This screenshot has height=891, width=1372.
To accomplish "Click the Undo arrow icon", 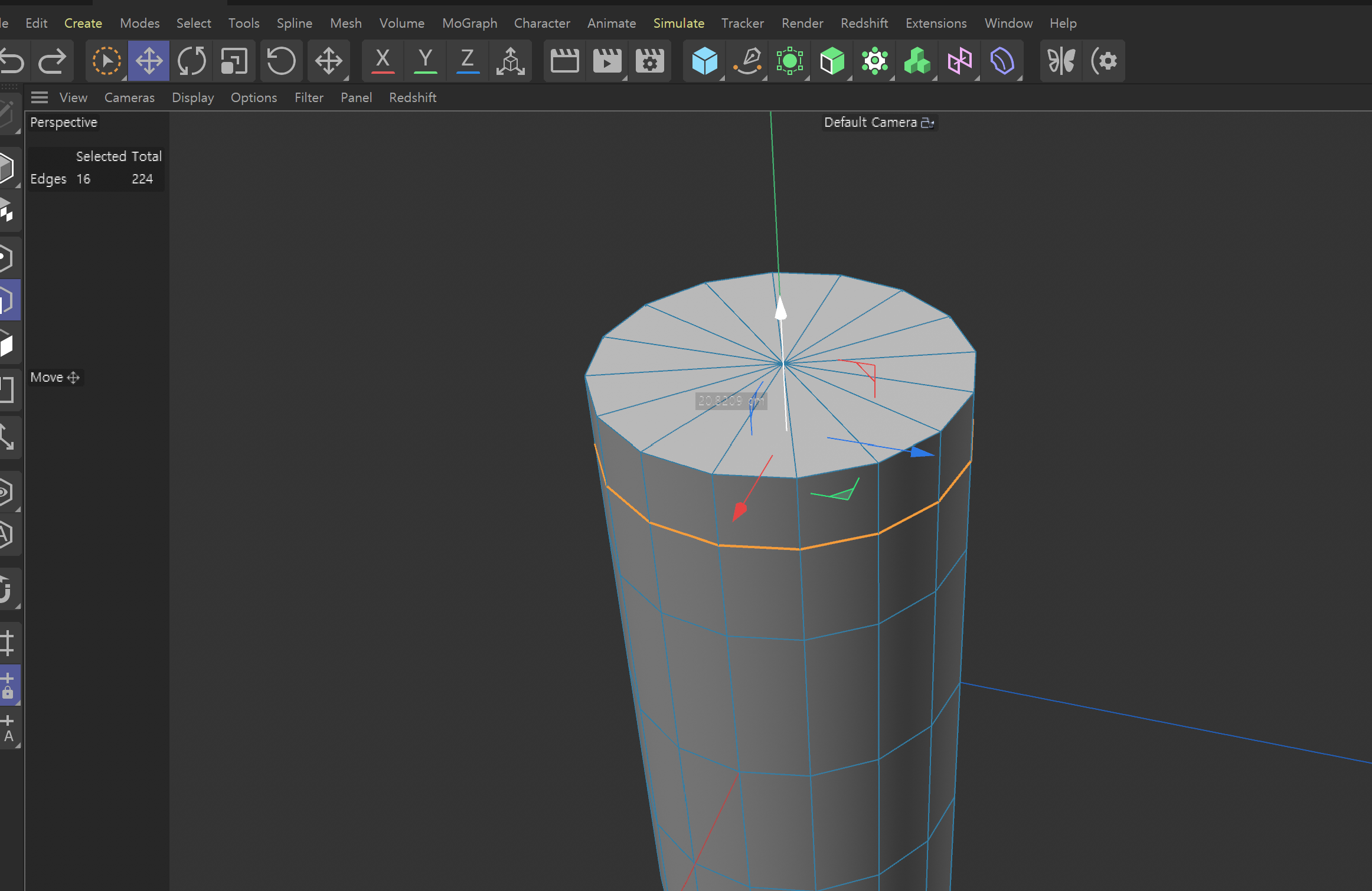I will coord(12,61).
